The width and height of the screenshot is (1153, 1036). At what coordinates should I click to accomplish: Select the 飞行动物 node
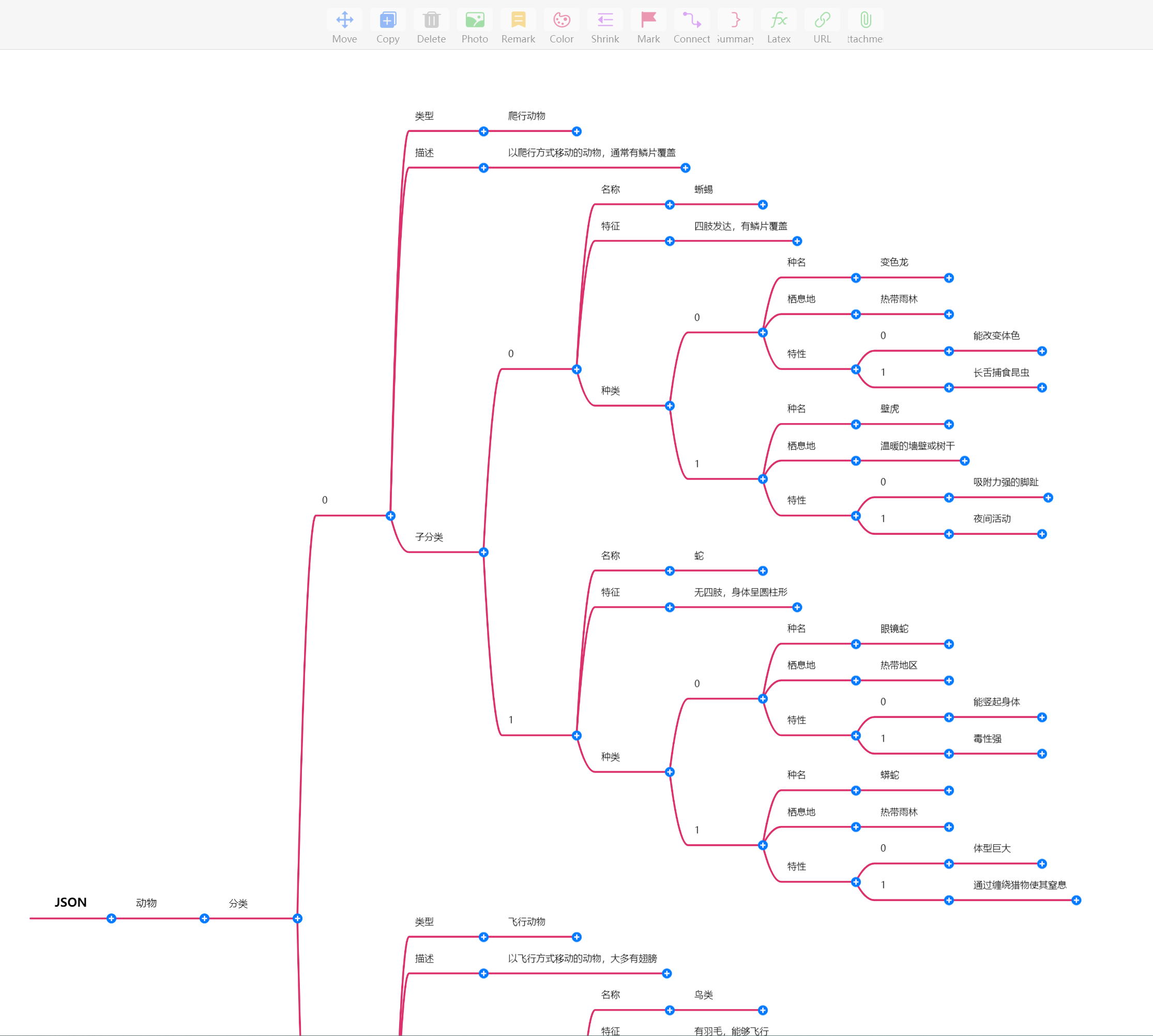point(527,922)
